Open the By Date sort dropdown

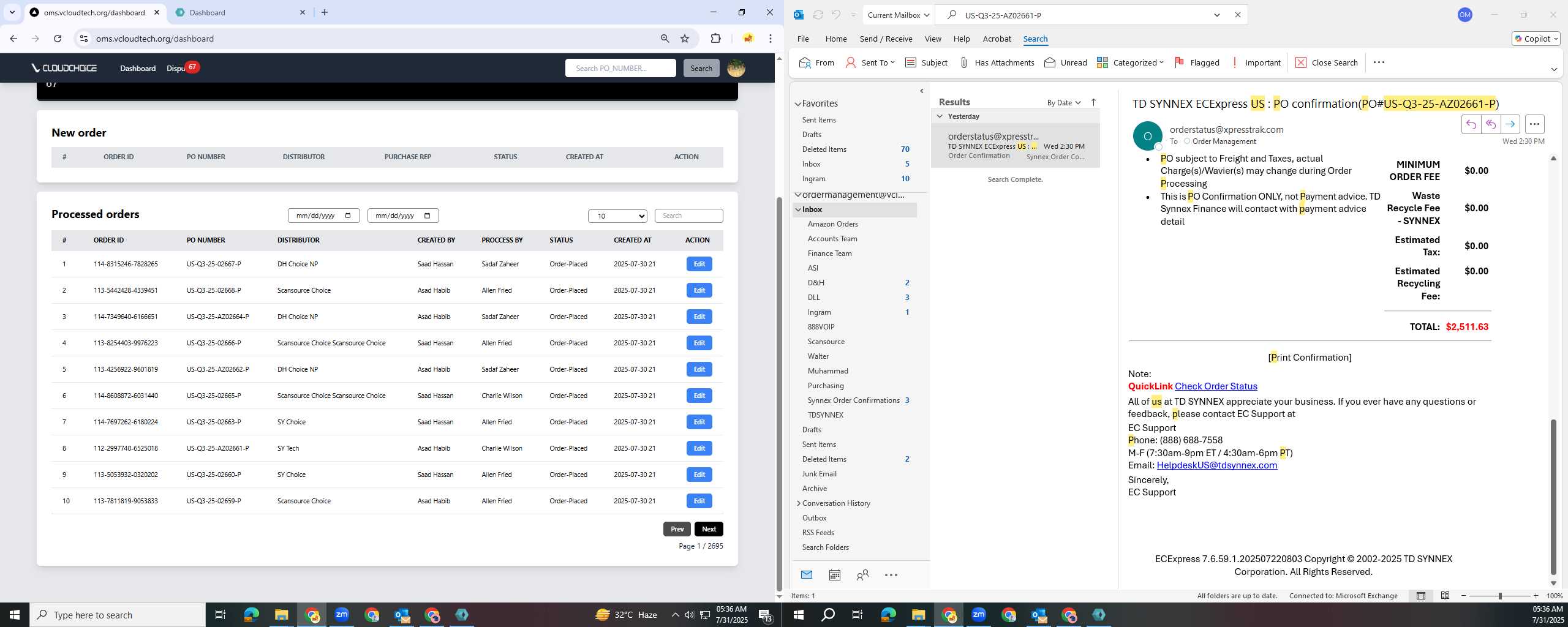coord(1064,102)
